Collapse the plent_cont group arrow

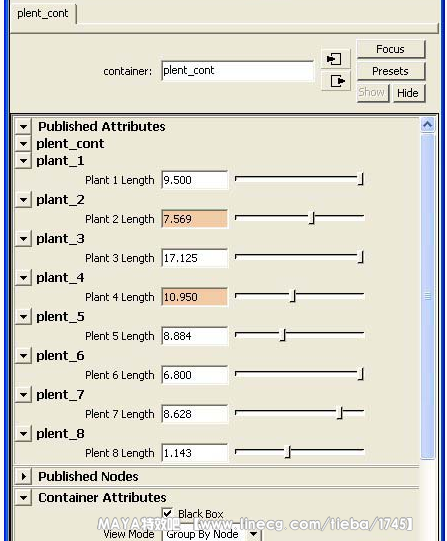pyautogui.click(x=23, y=144)
